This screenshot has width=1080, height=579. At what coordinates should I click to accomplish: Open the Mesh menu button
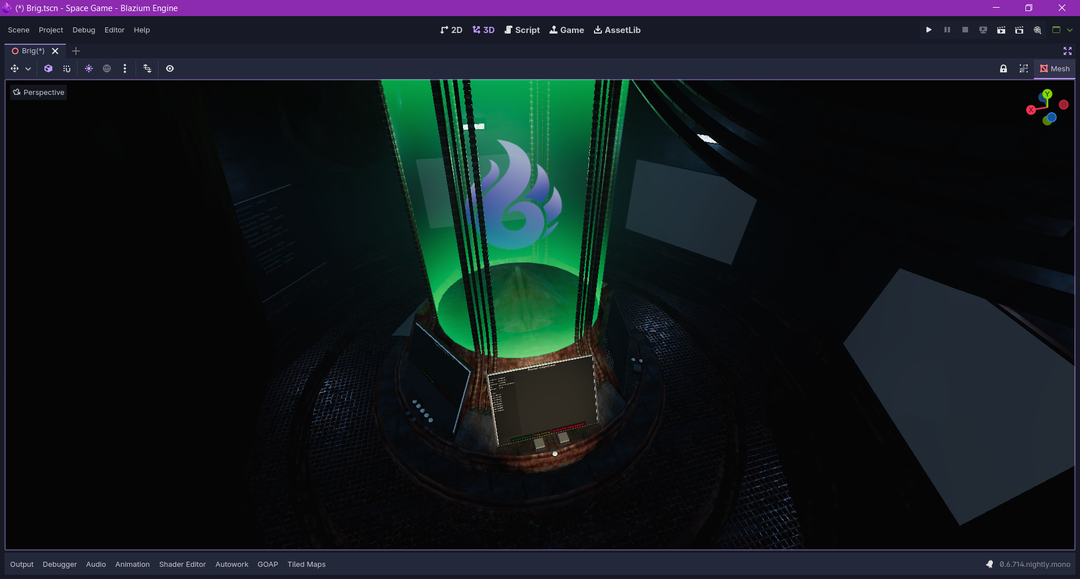pos(1055,69)
